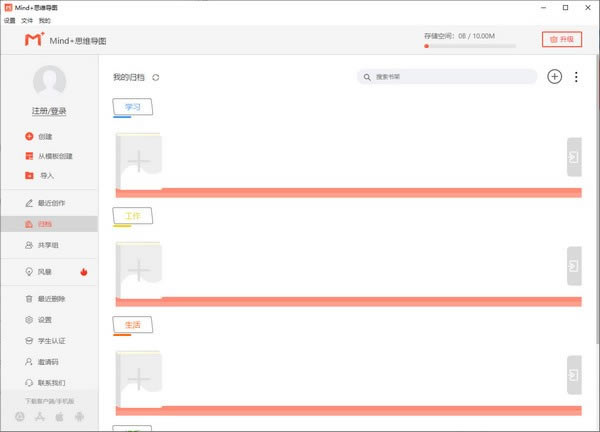Open the three-dot more options menu

point(576,77)
